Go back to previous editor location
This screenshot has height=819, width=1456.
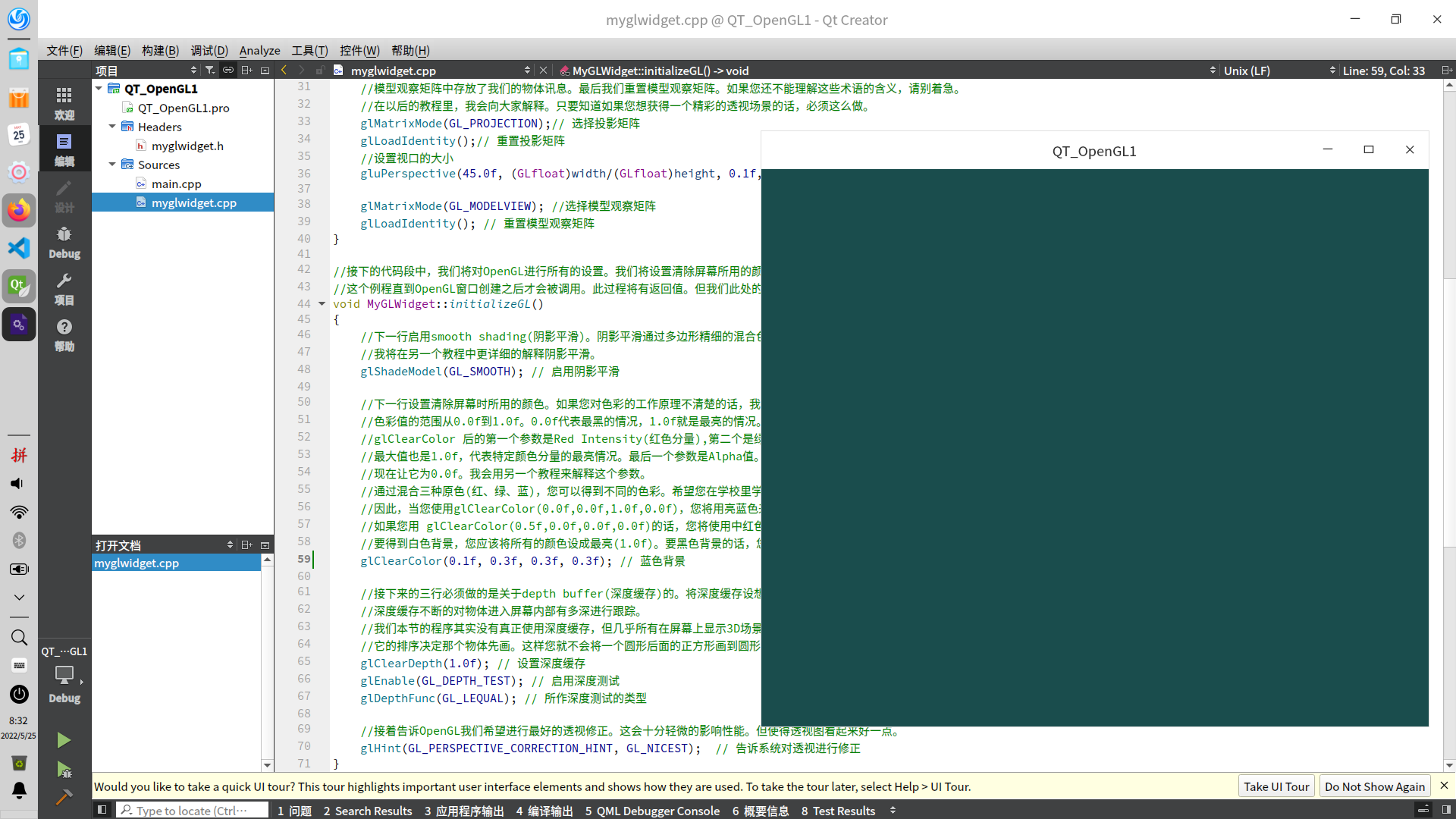(284, 70)
